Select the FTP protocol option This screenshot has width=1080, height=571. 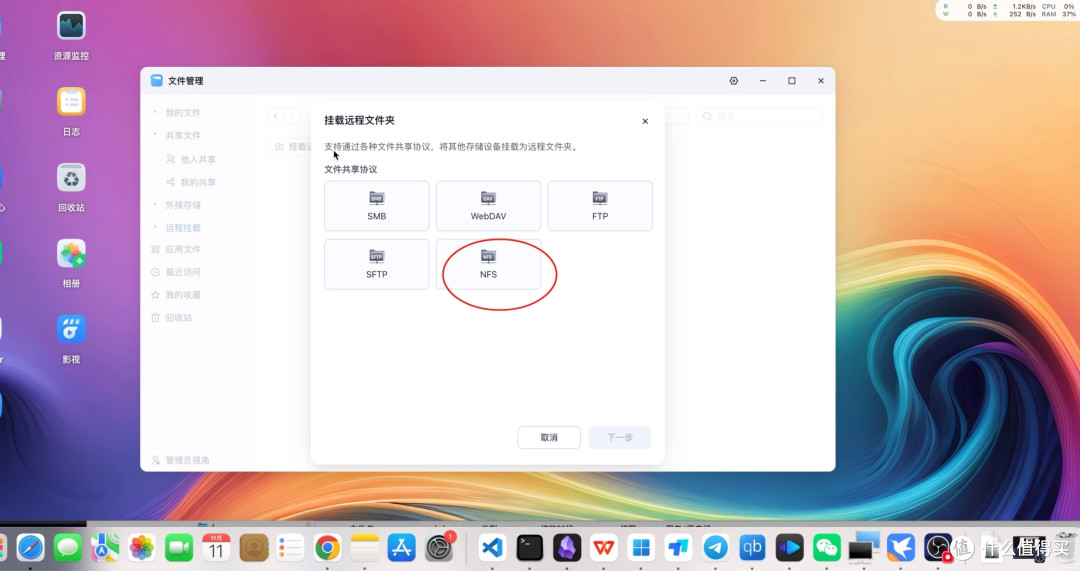click(600, 206)
